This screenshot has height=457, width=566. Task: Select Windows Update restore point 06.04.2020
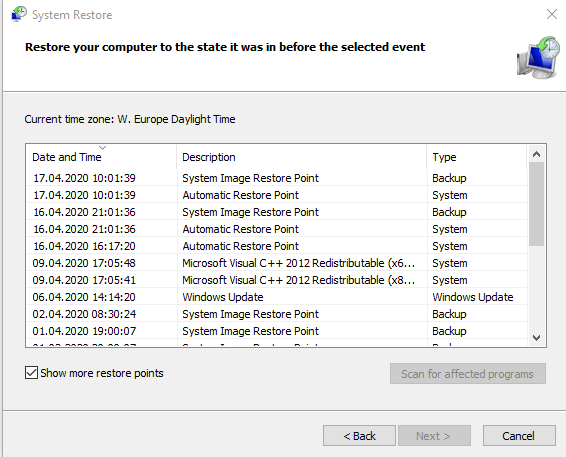(x=277, y=297)
